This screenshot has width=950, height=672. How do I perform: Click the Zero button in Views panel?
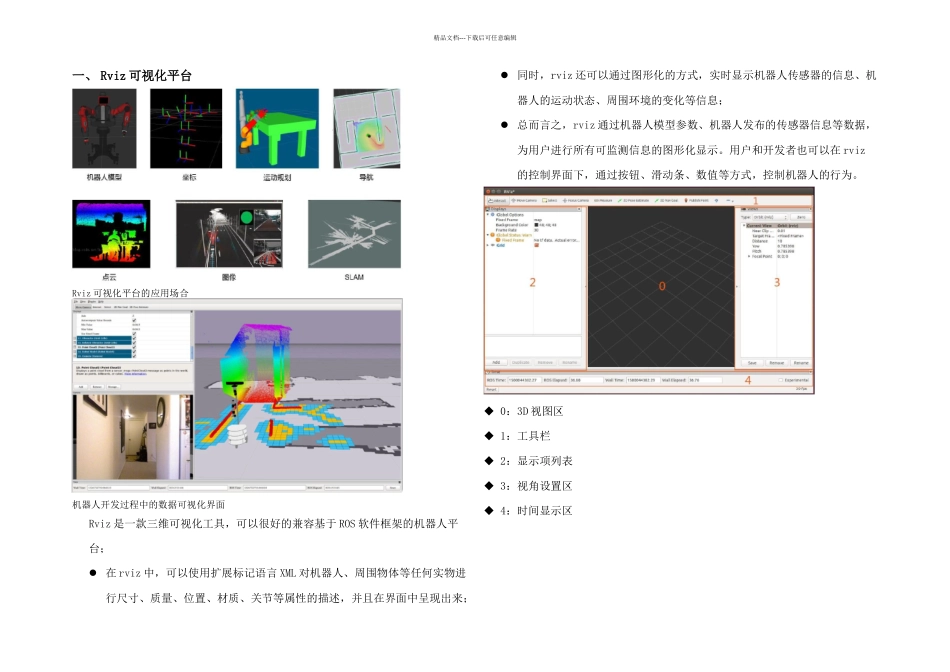click(801, 217)
